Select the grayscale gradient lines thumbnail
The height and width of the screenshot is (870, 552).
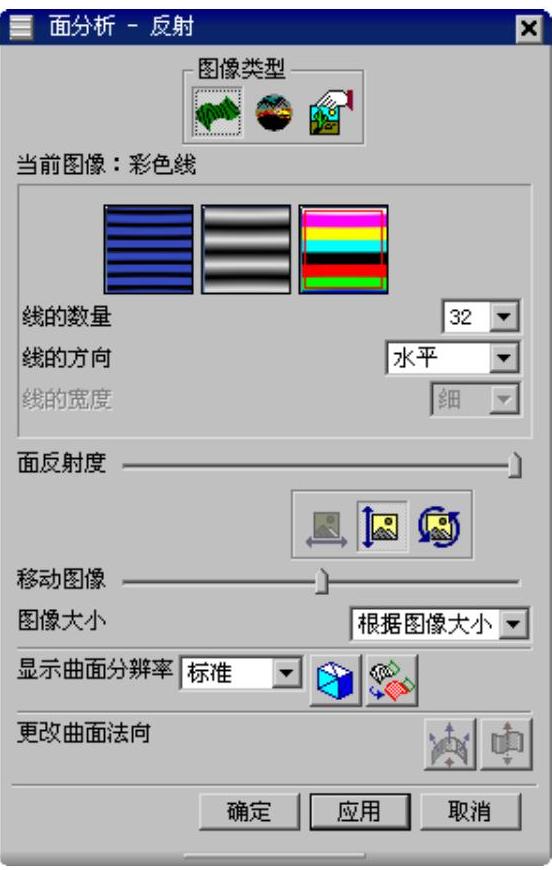(246, 249)
